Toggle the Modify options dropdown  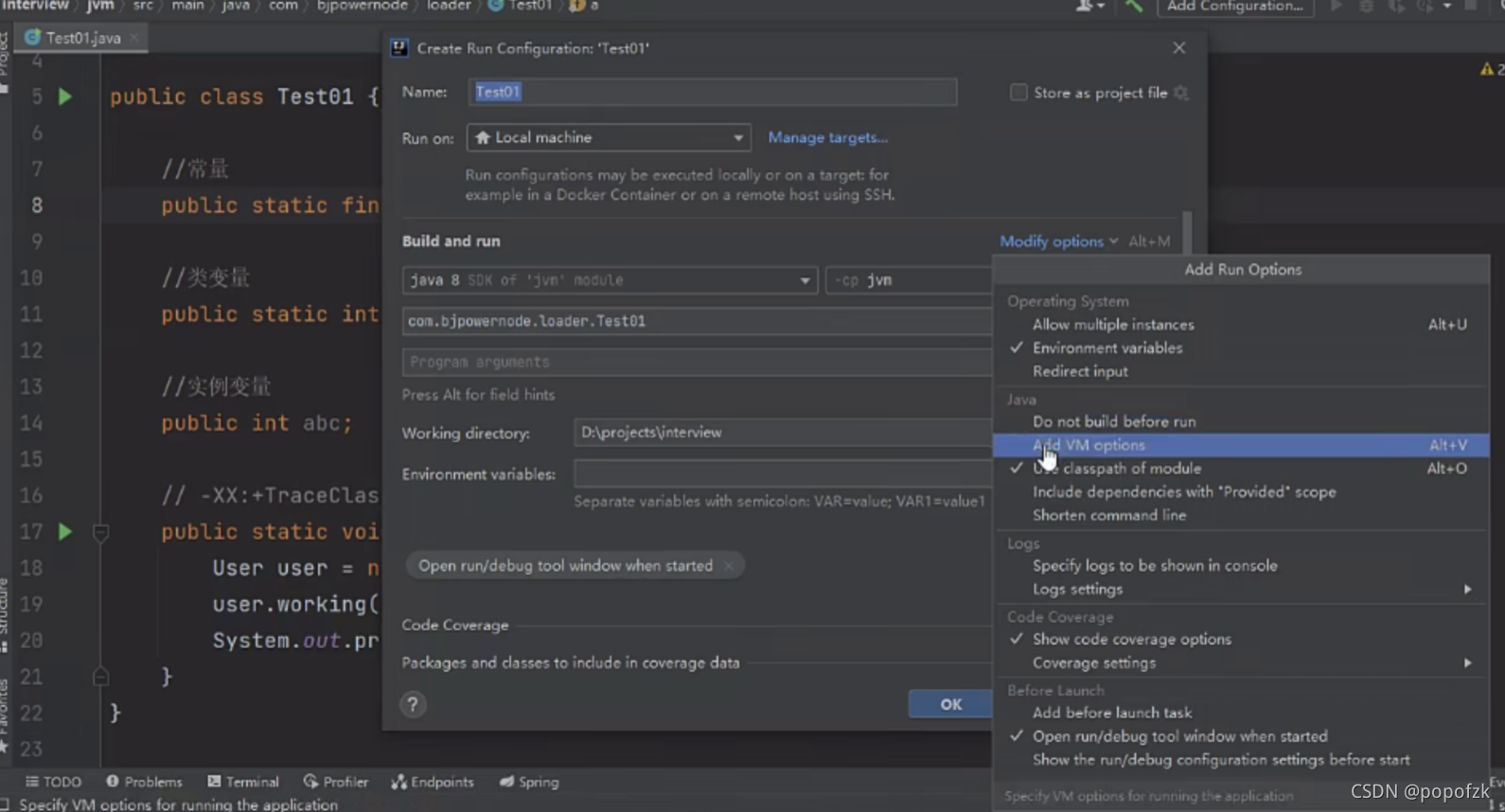click(1058, 241)
